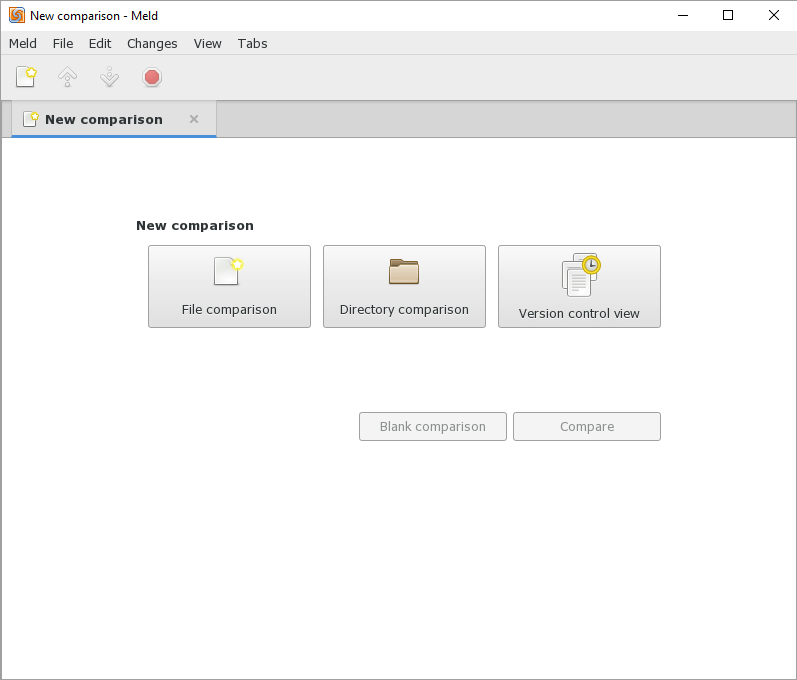The height and width of the screenshot is (680, 797).
Task: Open the Meld menu
Action: (23, 44)
